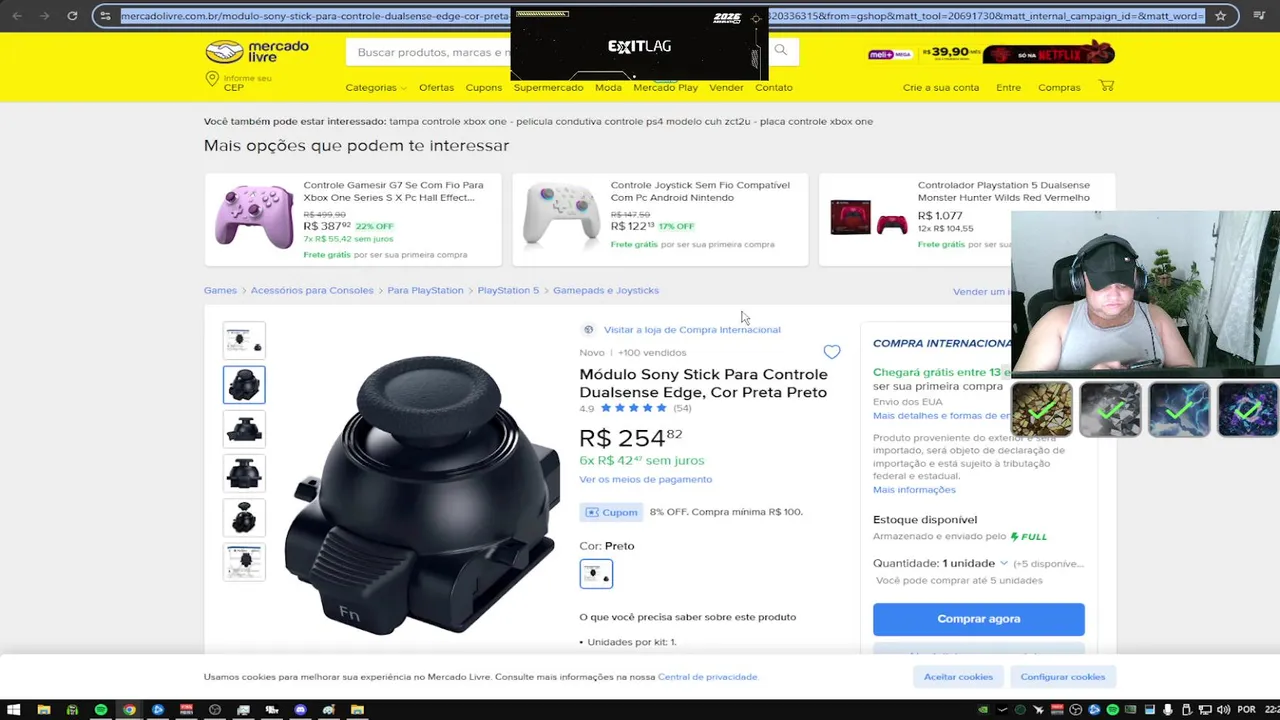
Task: Click the location pin CEP icon
Action: [x=212, y=79]
